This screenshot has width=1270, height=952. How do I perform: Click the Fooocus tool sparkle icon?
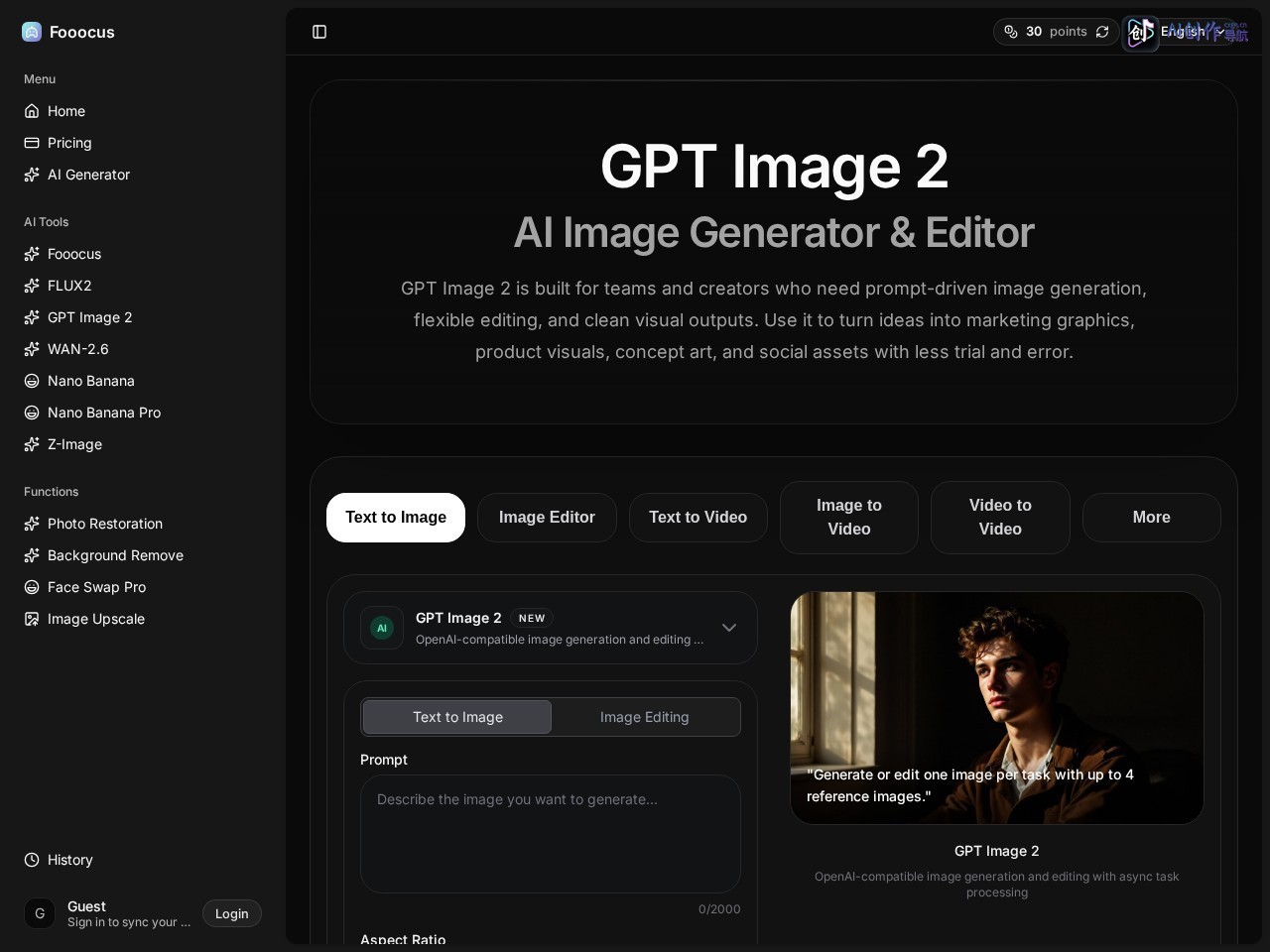click(x=32, y=254)
